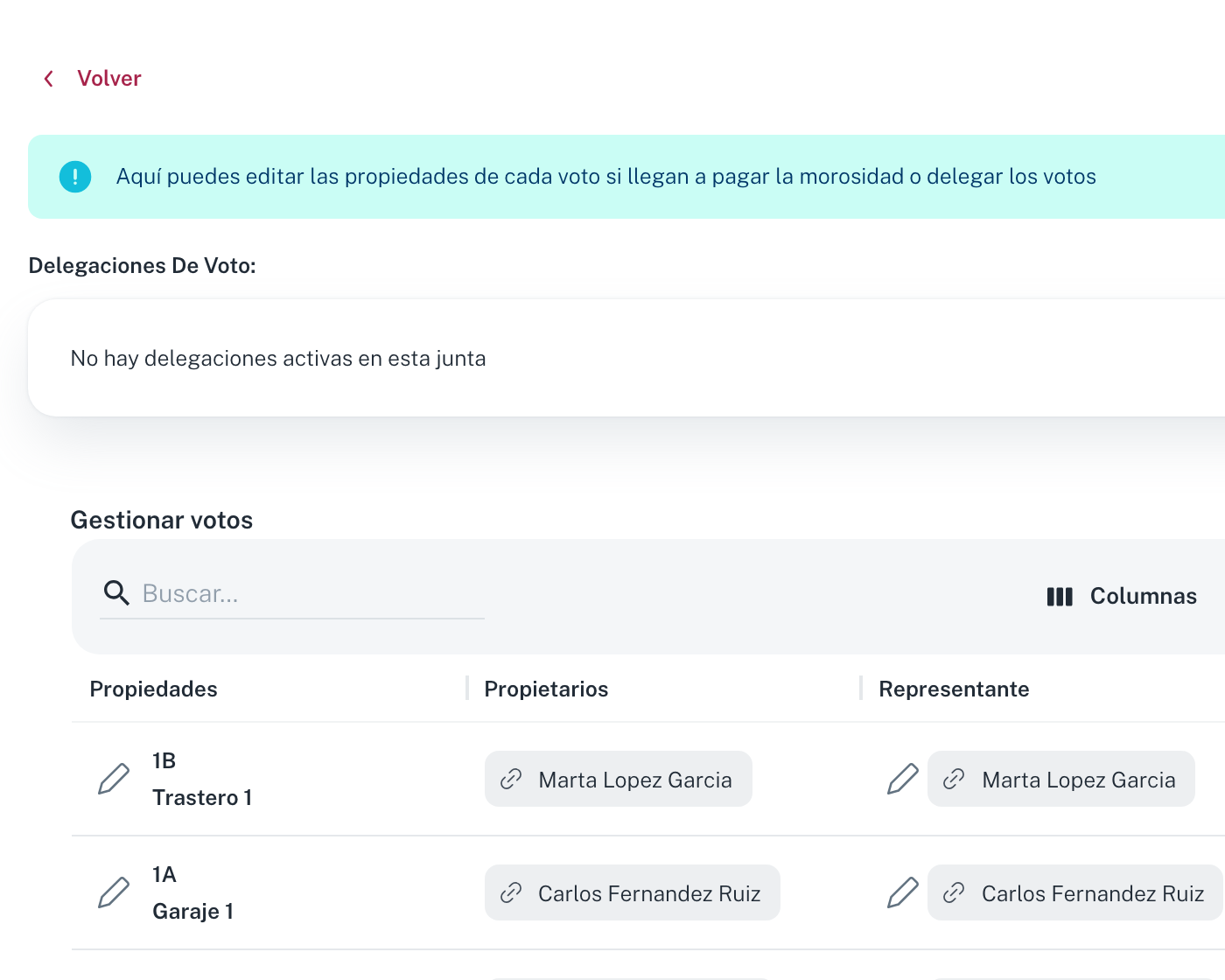Edit properties for the 1A Garaje 1 row
The image size is (1225, 980).
(114, 892)
